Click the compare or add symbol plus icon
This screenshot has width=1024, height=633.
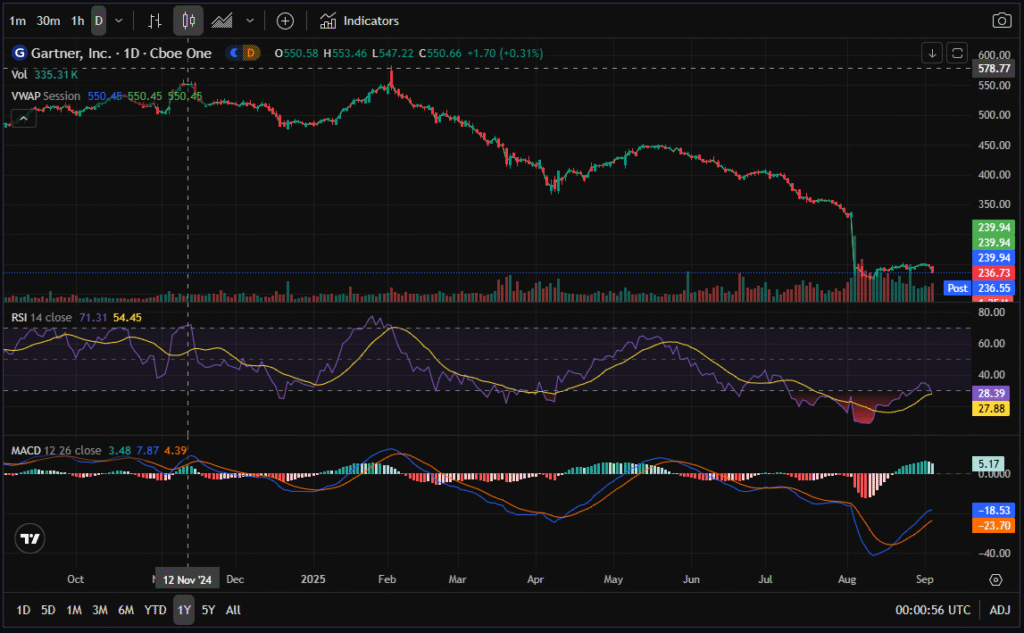pos(285,20)
